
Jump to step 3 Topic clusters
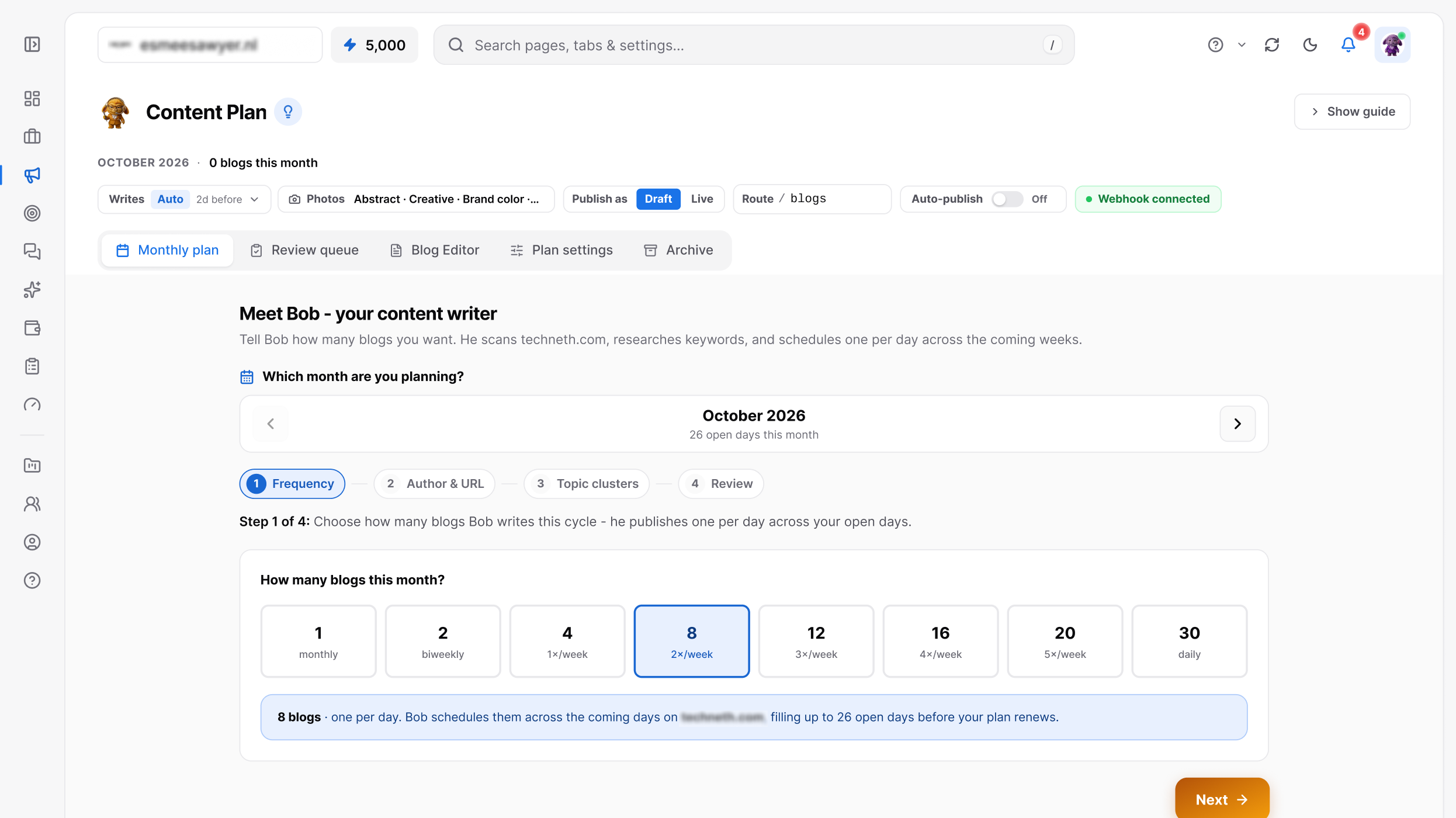(x=587, y=484)
